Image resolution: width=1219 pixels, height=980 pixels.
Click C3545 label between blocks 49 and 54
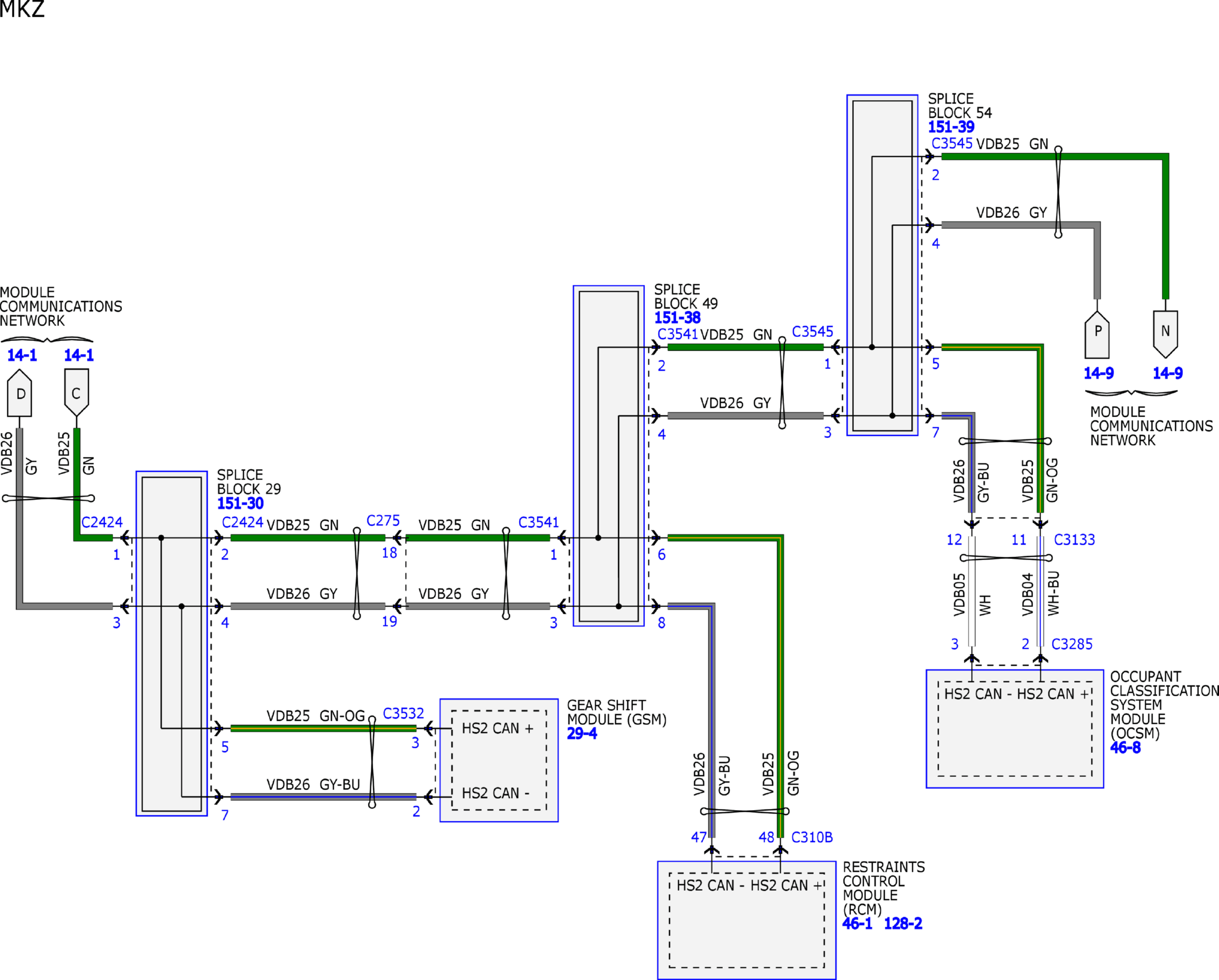(x=813, y=332)
